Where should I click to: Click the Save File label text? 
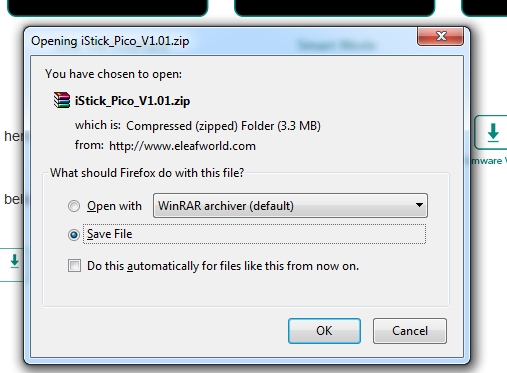[x=110, y=234]
